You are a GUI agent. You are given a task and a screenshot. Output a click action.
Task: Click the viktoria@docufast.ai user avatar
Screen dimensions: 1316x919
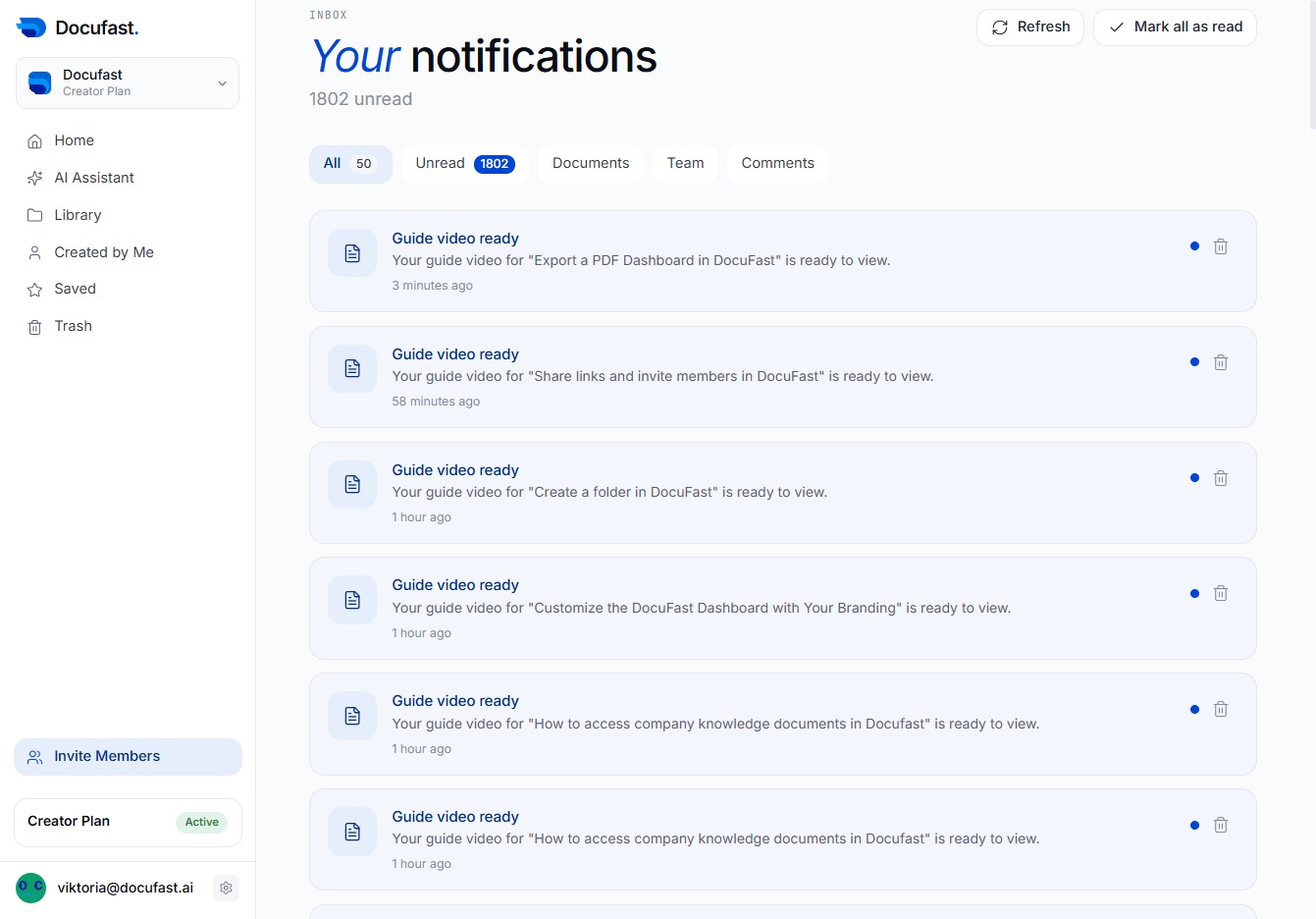[x=31, y=888]
